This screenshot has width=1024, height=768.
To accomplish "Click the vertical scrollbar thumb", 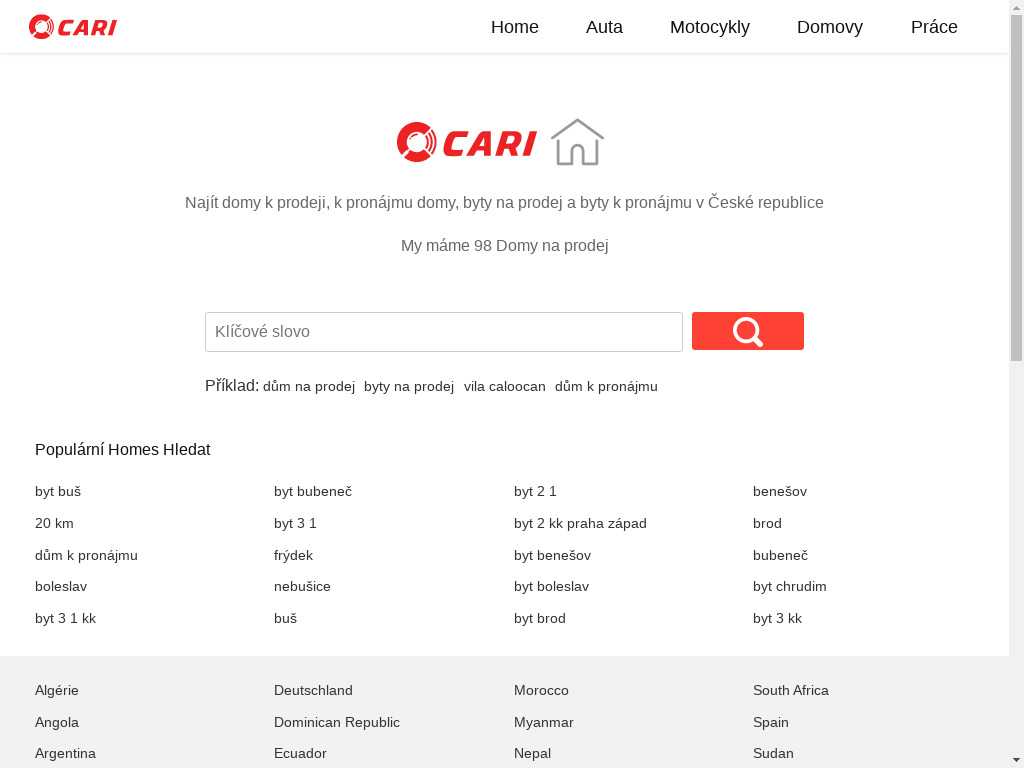I will click(1016, 187).
